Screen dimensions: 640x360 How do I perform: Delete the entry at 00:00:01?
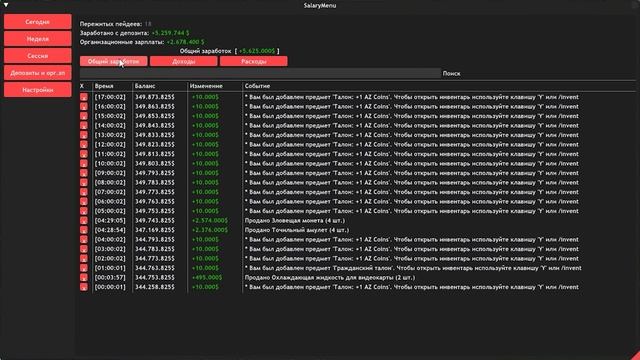84,287
